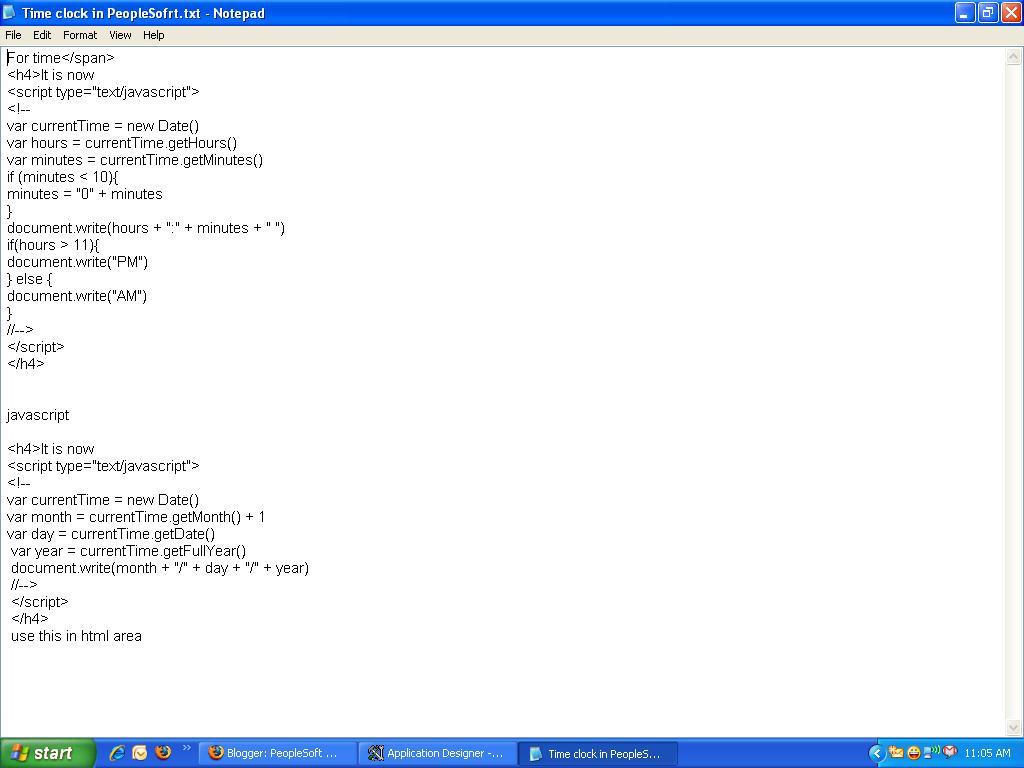Open Internet Explorer from the Quick Launch bar
This screenshot has width=1024, height=768.
(117, 753)
